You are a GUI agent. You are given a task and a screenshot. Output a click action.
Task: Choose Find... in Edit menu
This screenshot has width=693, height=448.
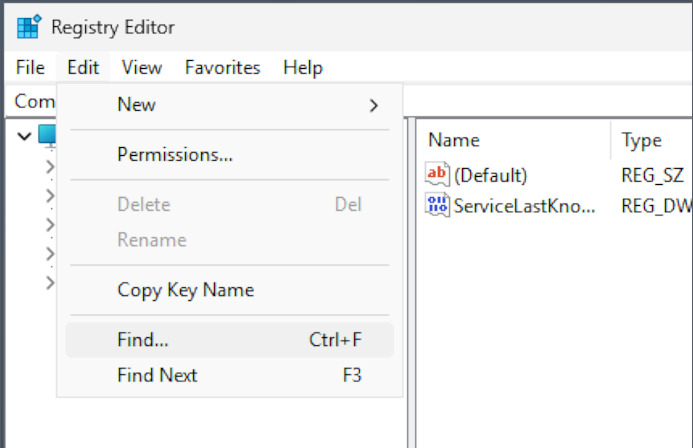tap(229, 340)
